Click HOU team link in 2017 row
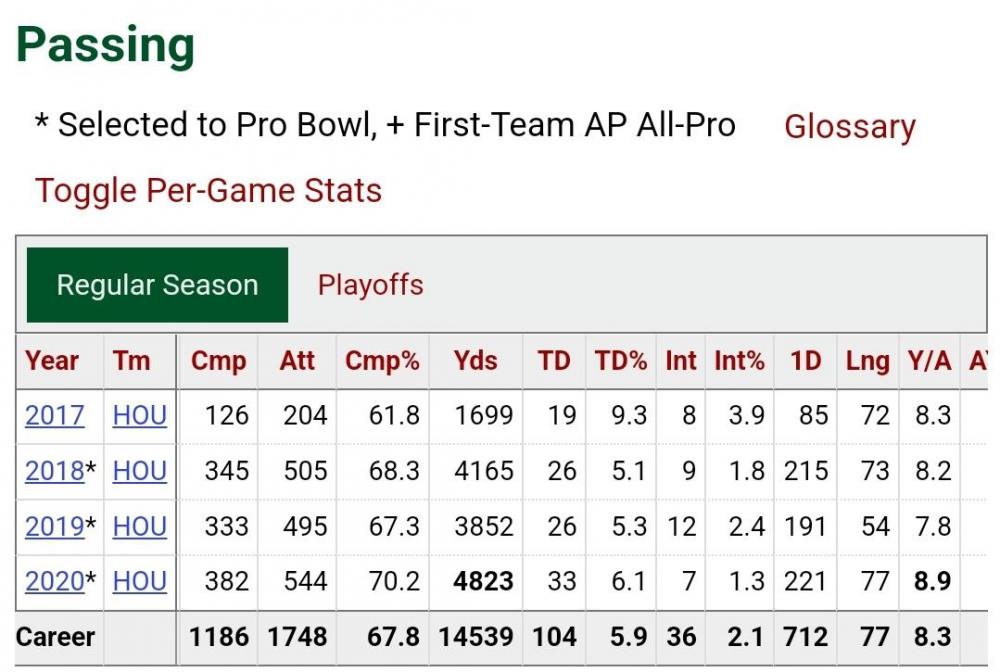Image resolution: width=1000 pixels, height=672 pixels. 139,415
